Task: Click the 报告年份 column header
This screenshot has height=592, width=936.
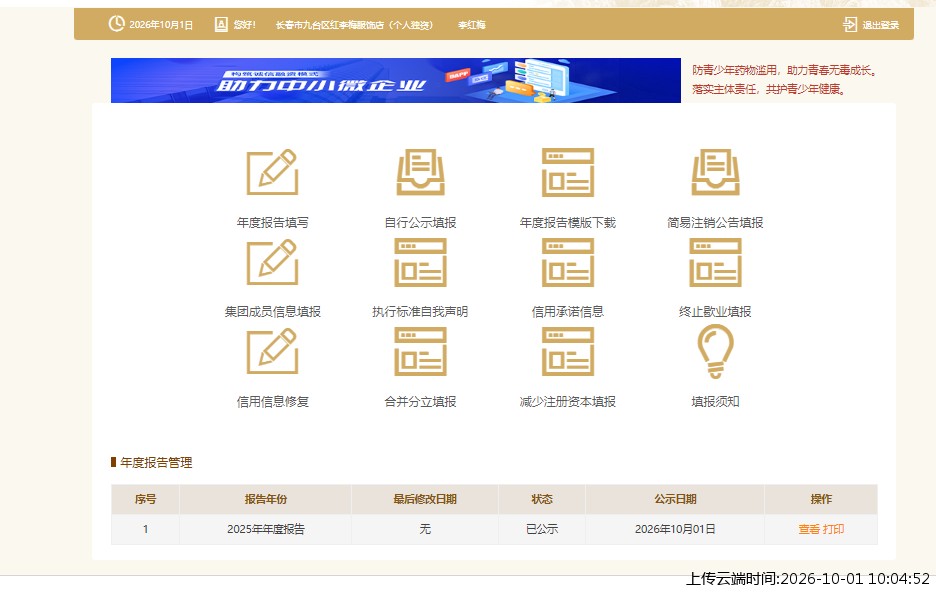Action: (266, 500)
